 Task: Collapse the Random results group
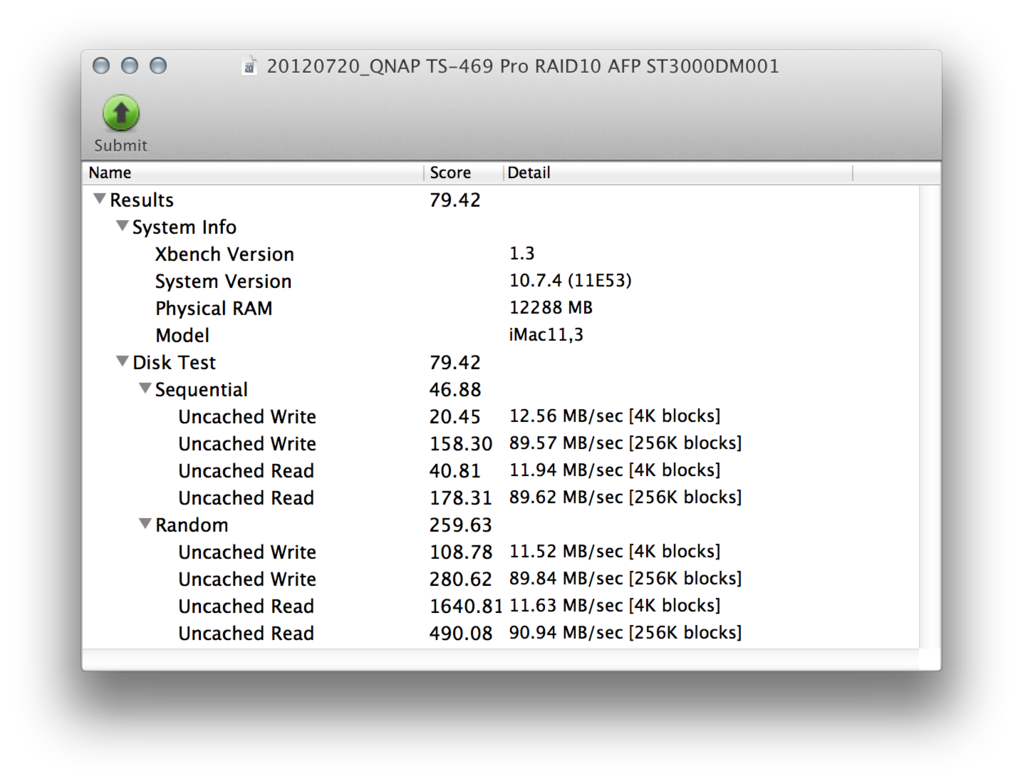tap(145, 524)
